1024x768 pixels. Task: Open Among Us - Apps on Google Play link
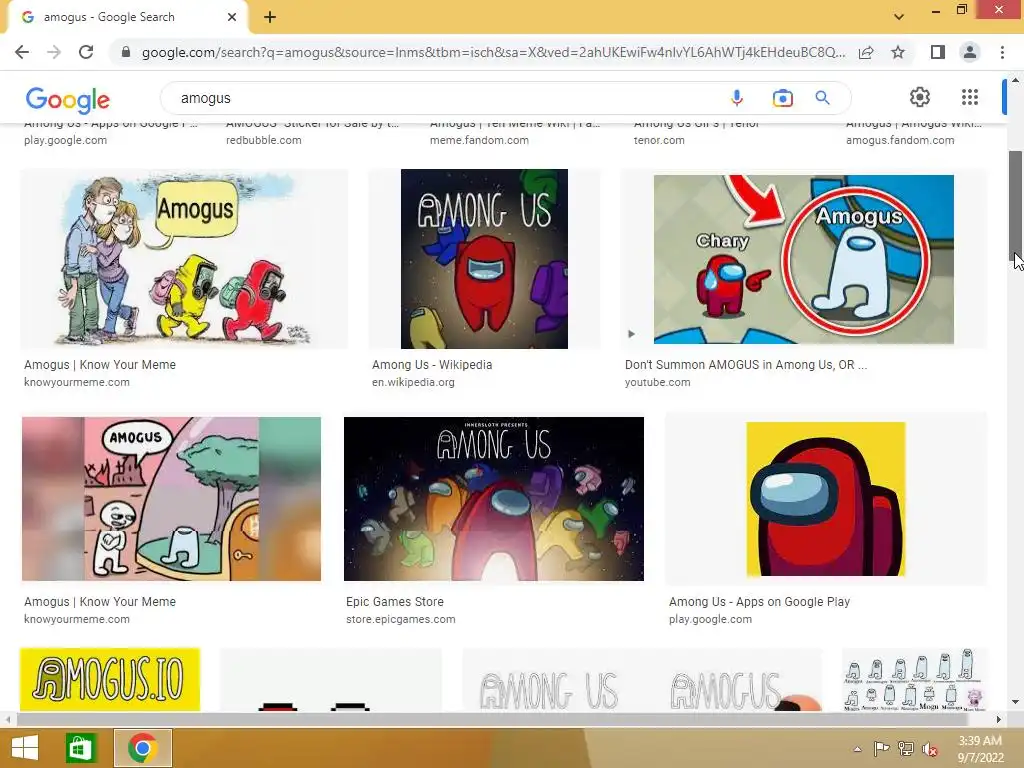click(759, 602)
